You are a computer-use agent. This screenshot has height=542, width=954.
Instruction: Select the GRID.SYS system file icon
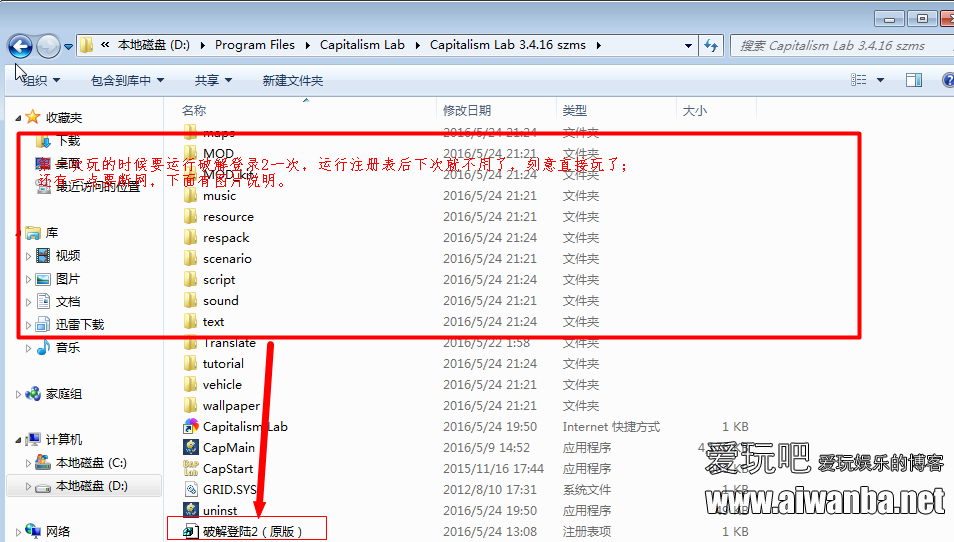190,489
